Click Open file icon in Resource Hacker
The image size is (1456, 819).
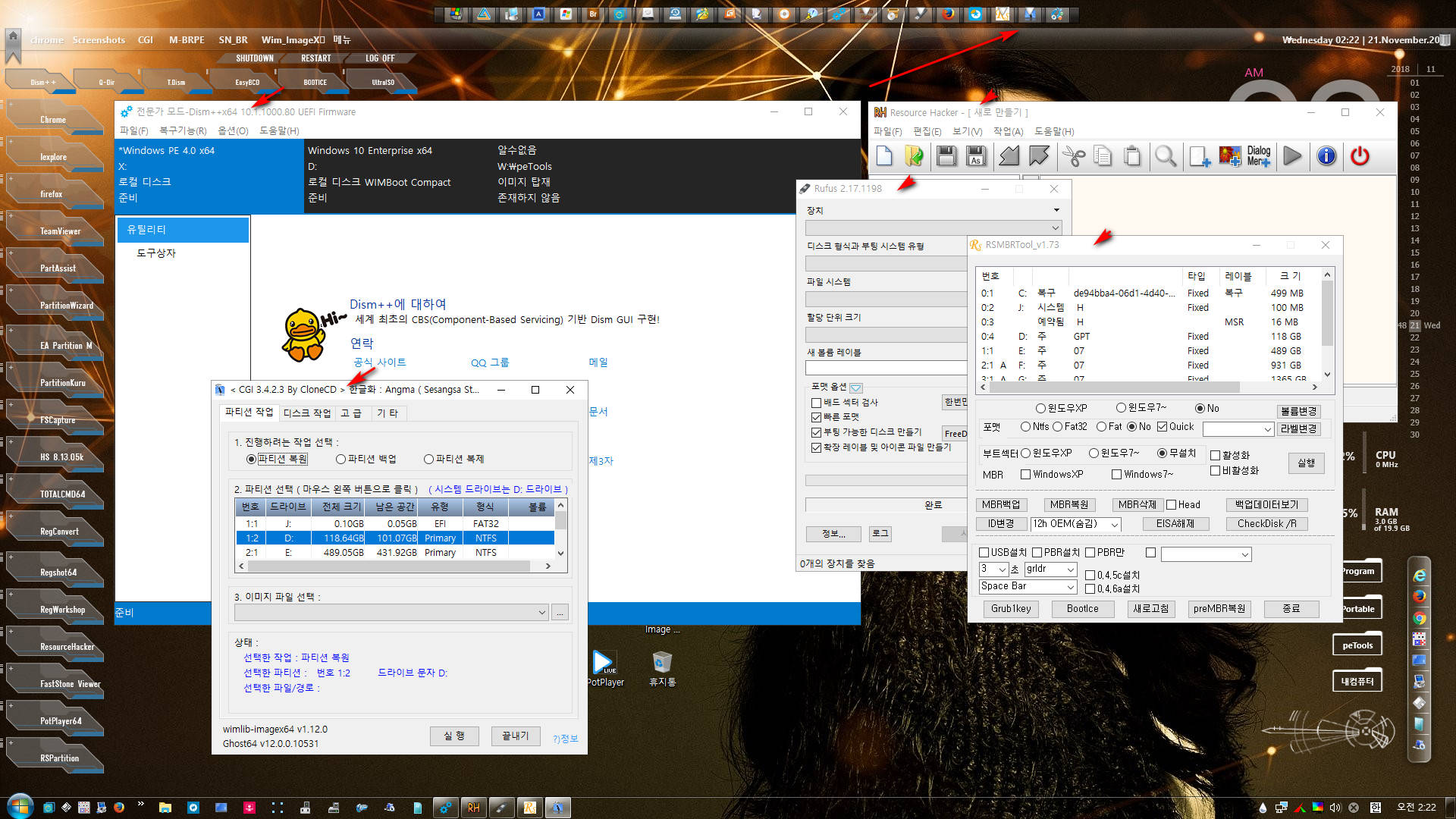915,156
